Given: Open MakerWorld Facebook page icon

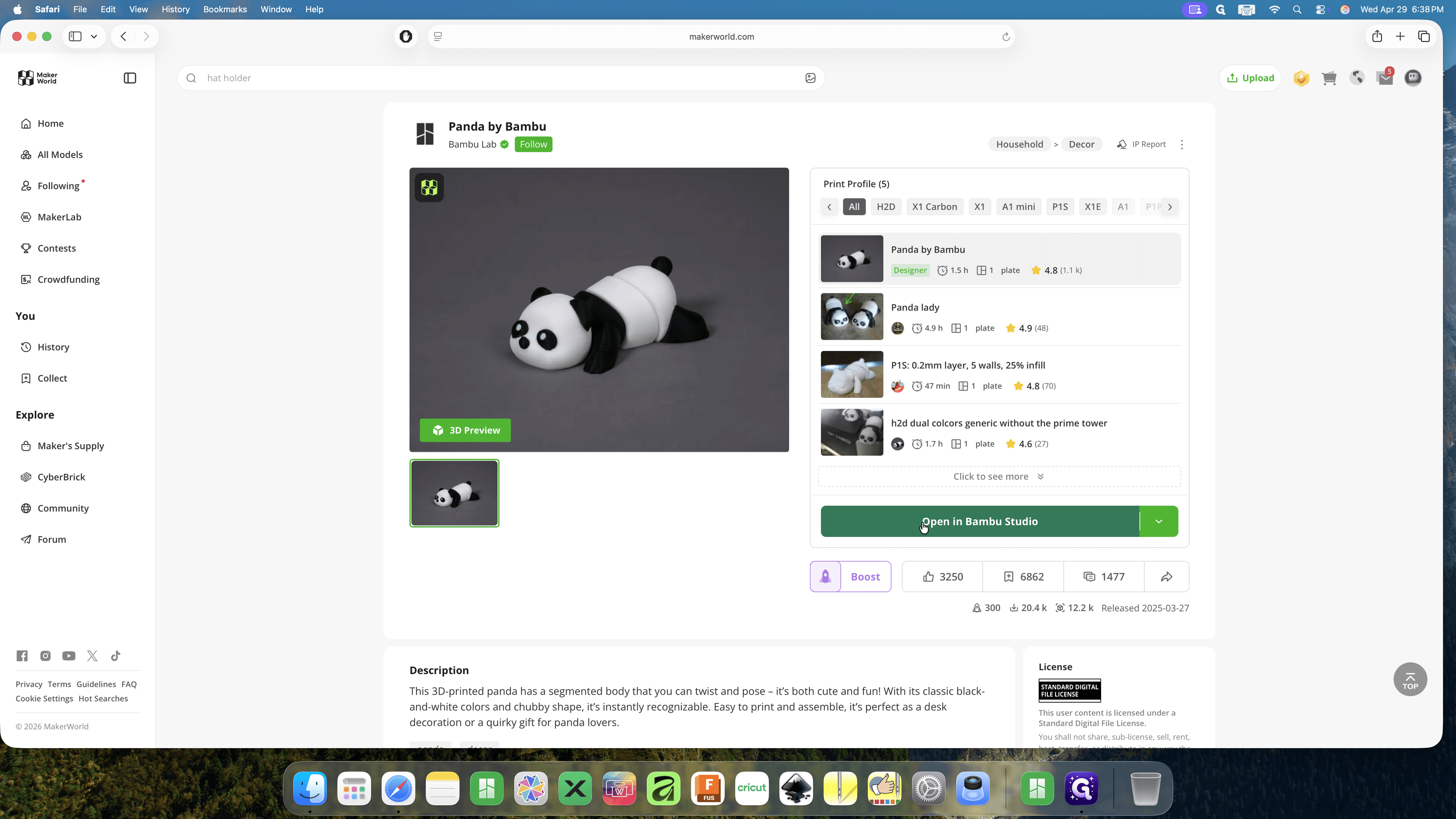Looking at the screenshot, I should click(x=22, y=656).
